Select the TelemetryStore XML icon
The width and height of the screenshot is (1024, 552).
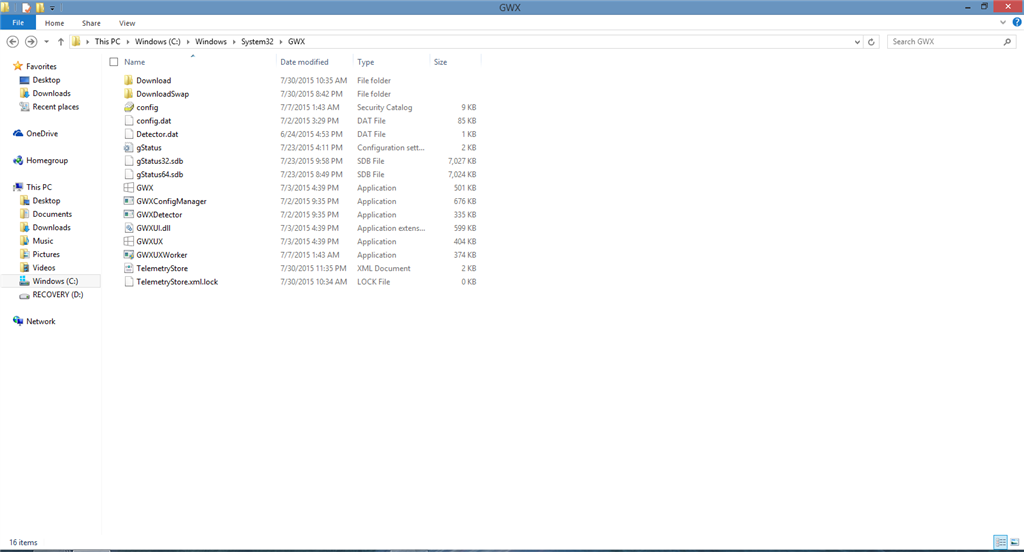129,268
